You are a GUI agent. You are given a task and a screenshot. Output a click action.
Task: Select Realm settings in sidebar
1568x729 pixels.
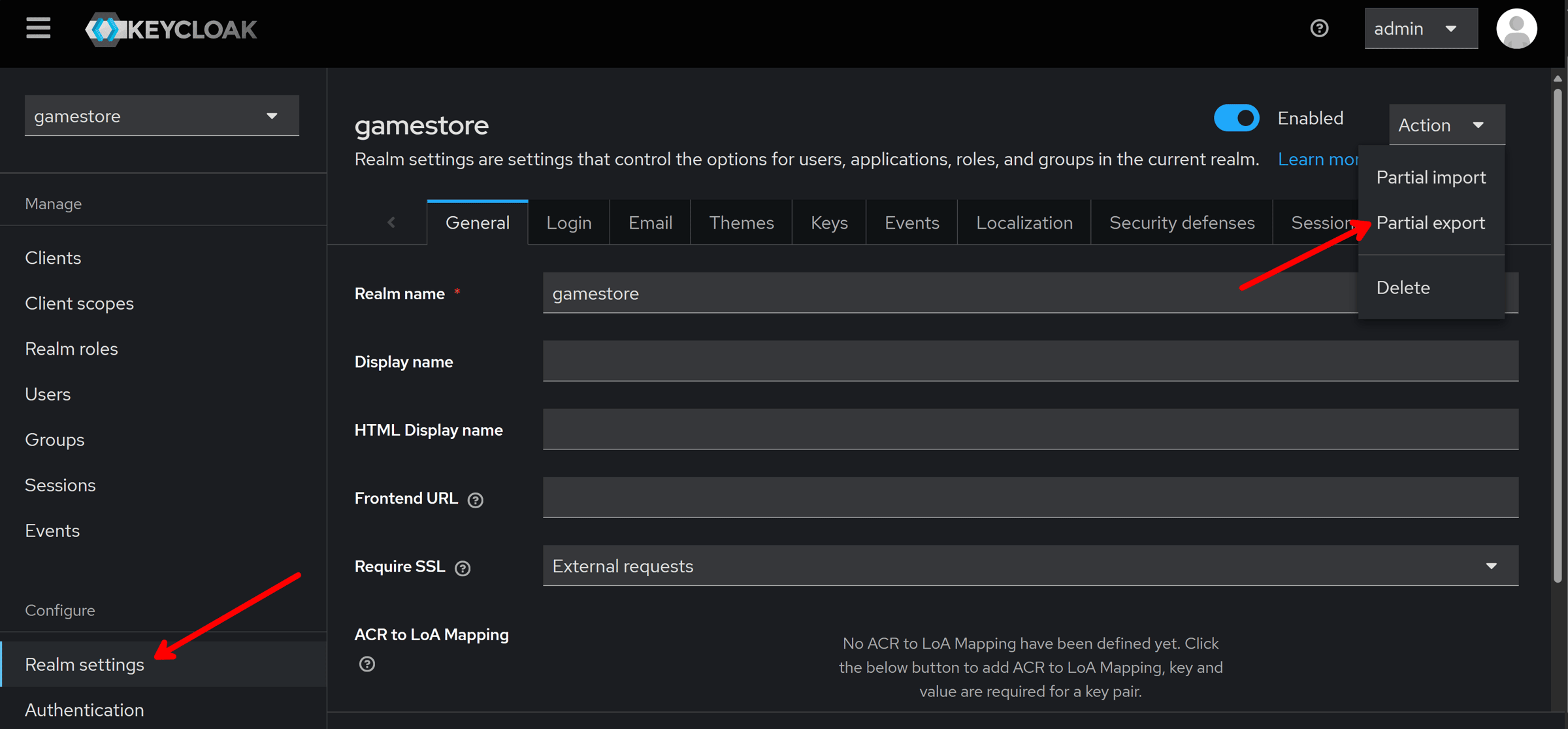(163, 664)
